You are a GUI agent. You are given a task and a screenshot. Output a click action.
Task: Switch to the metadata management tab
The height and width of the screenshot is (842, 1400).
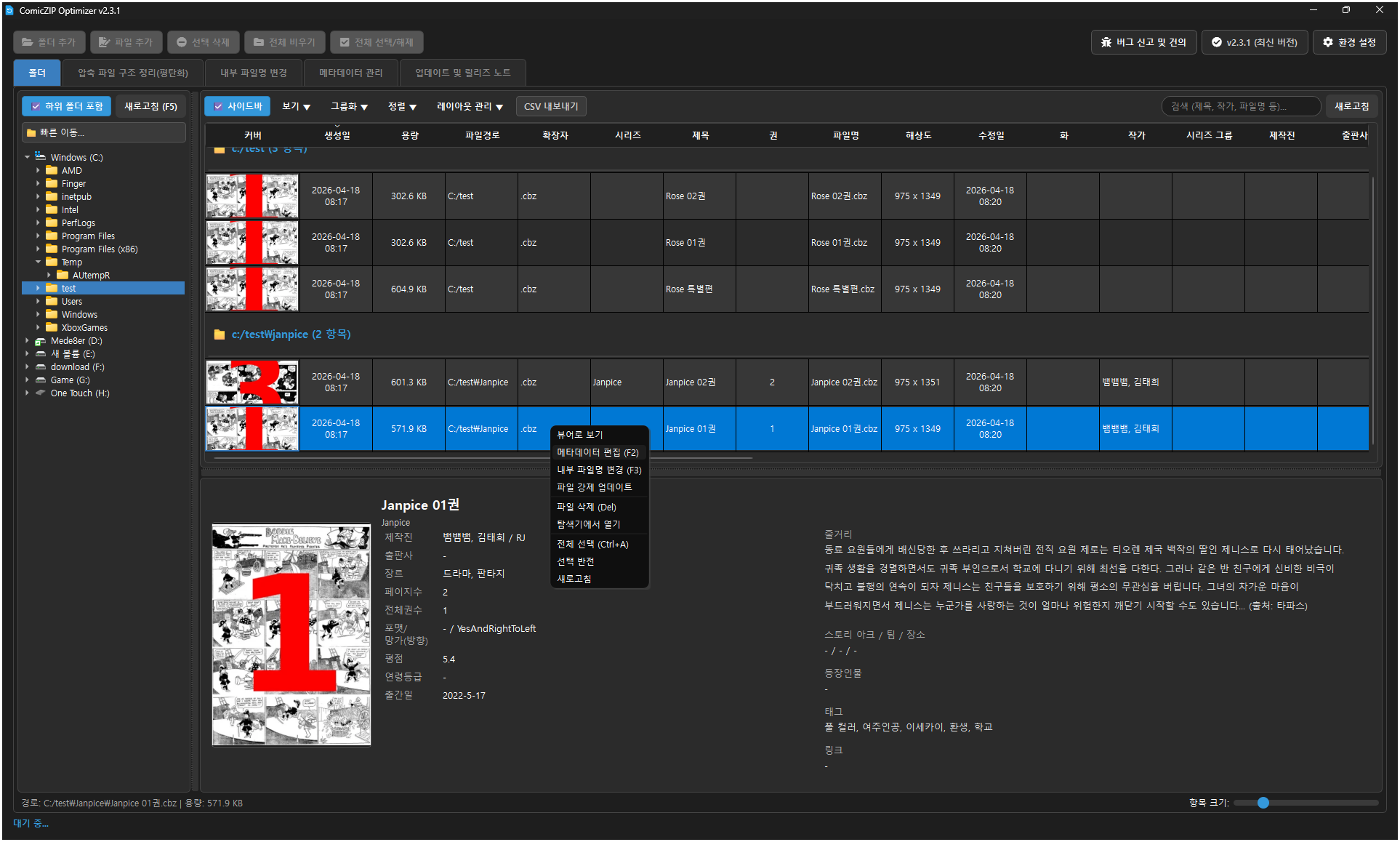(351, 73)
